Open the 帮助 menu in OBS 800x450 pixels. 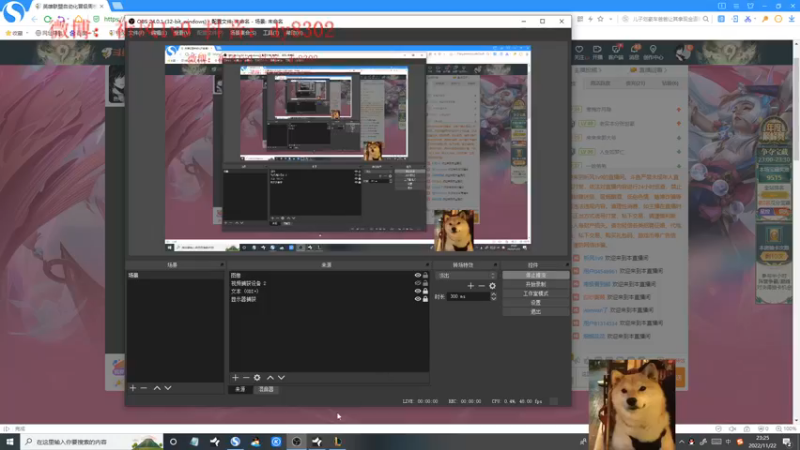tap(294, 33)
